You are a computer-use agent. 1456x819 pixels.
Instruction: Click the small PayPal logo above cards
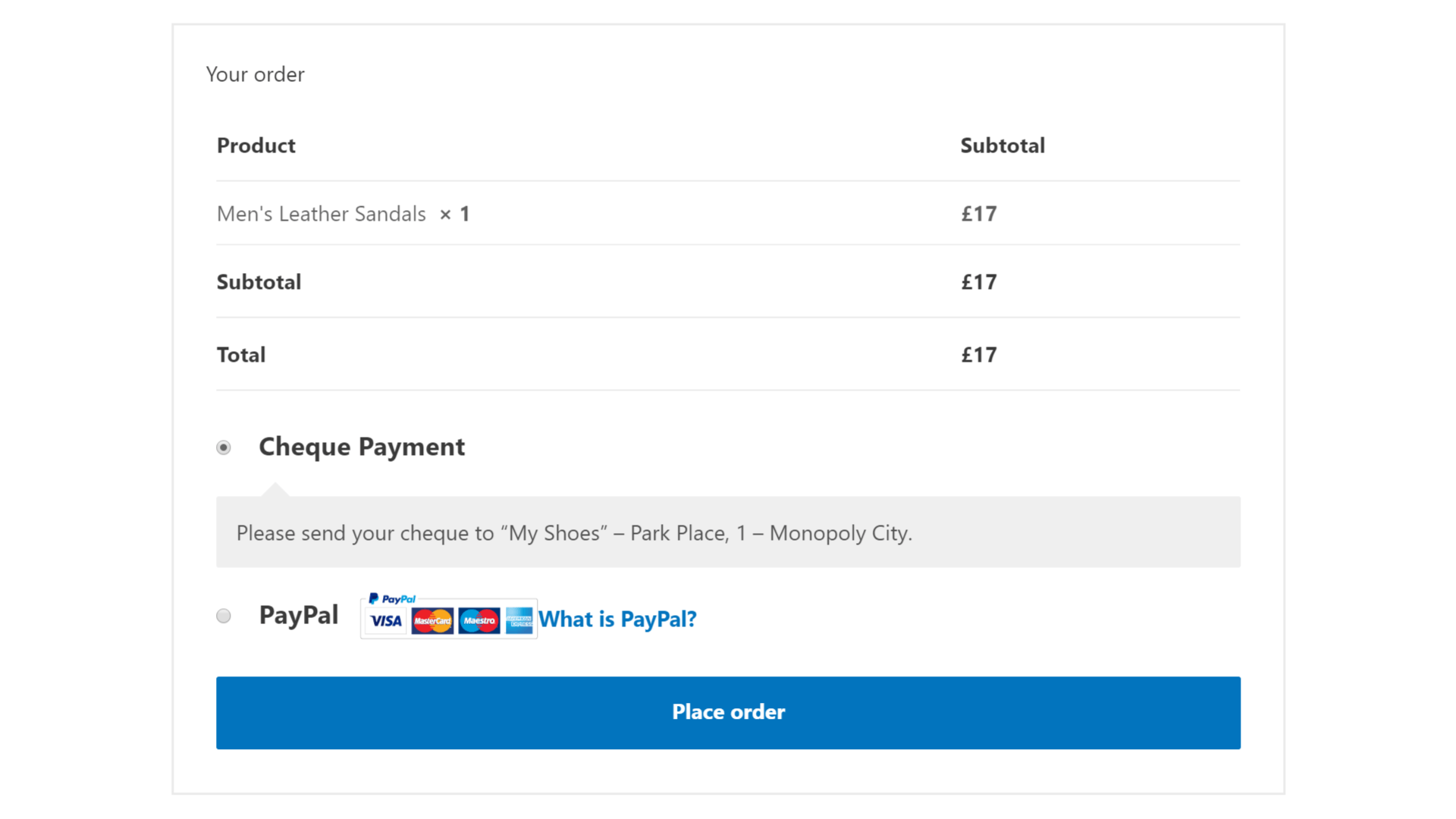[392, 599]
